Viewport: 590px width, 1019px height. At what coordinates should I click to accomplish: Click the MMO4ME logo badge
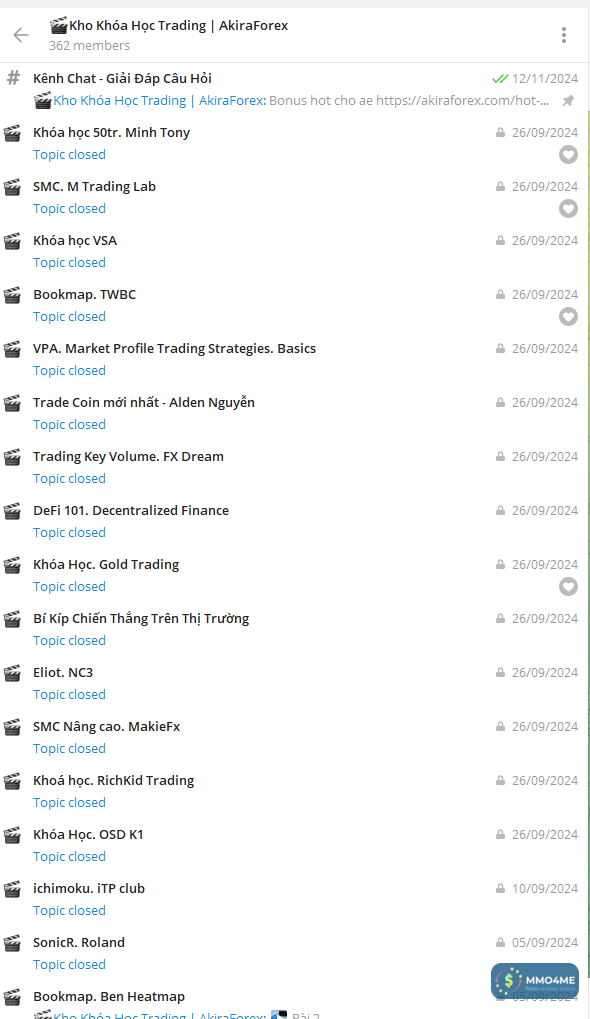(534, 981)
